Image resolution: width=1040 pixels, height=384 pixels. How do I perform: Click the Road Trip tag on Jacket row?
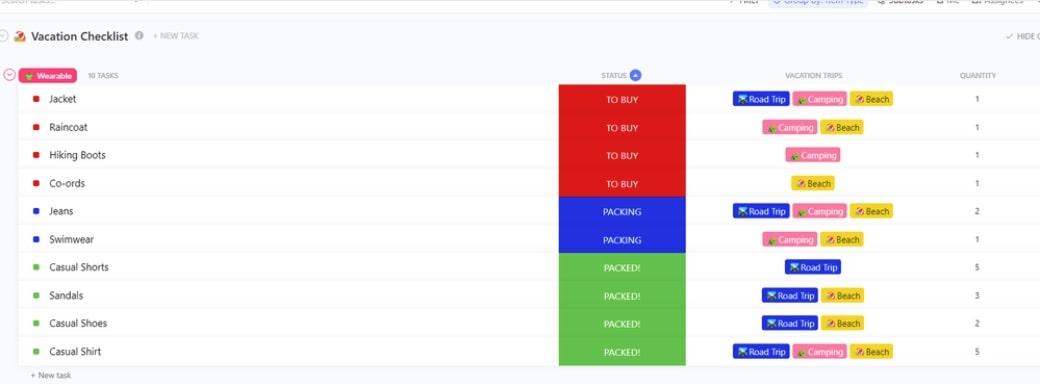click(x=761, y=99)
